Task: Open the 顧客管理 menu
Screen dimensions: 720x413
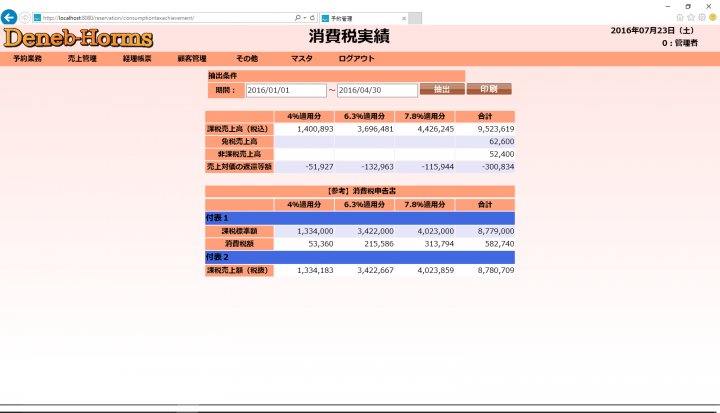Action: click(192, 59)
